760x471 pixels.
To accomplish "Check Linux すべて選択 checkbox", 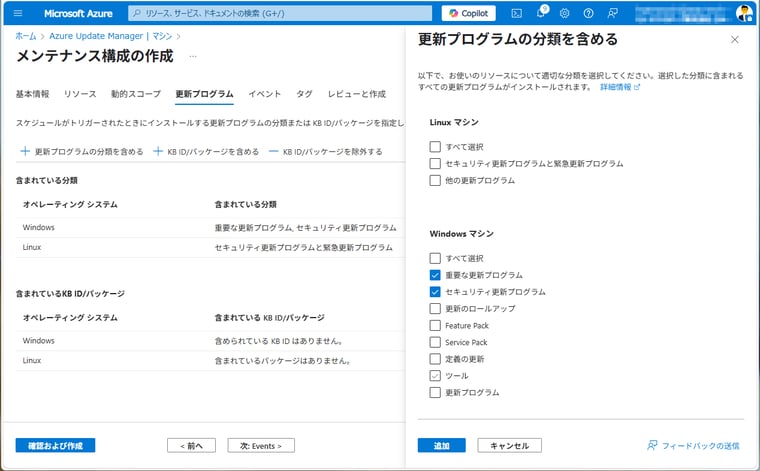I will coord(435,146).
